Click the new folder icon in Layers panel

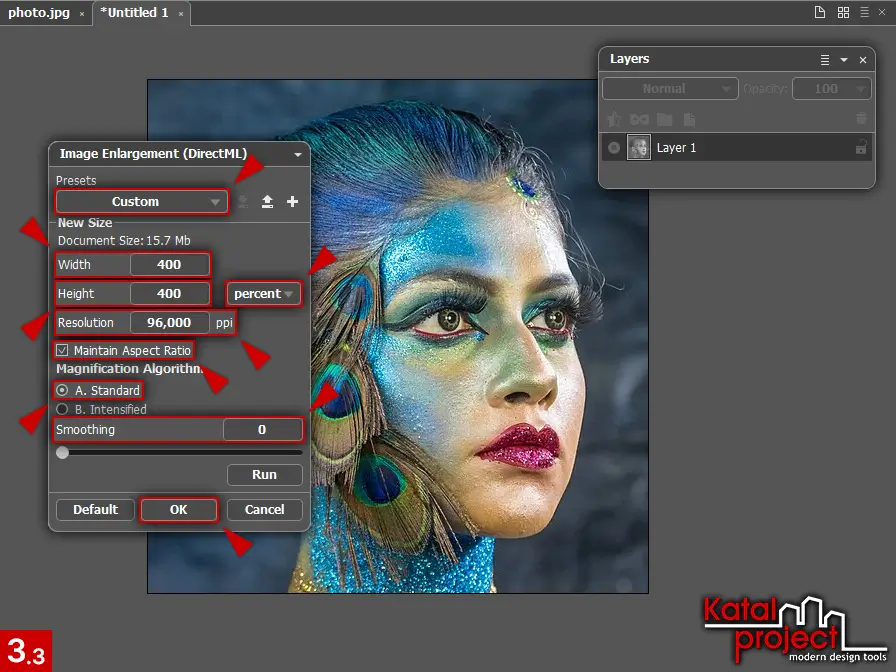(664, 119)
